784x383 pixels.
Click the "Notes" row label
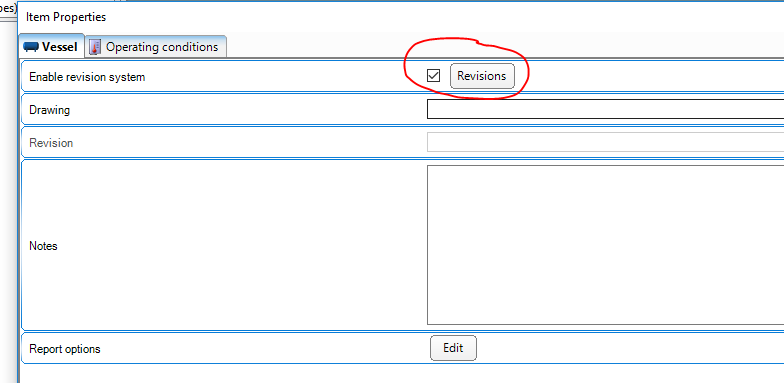click(x=43, y=246)
